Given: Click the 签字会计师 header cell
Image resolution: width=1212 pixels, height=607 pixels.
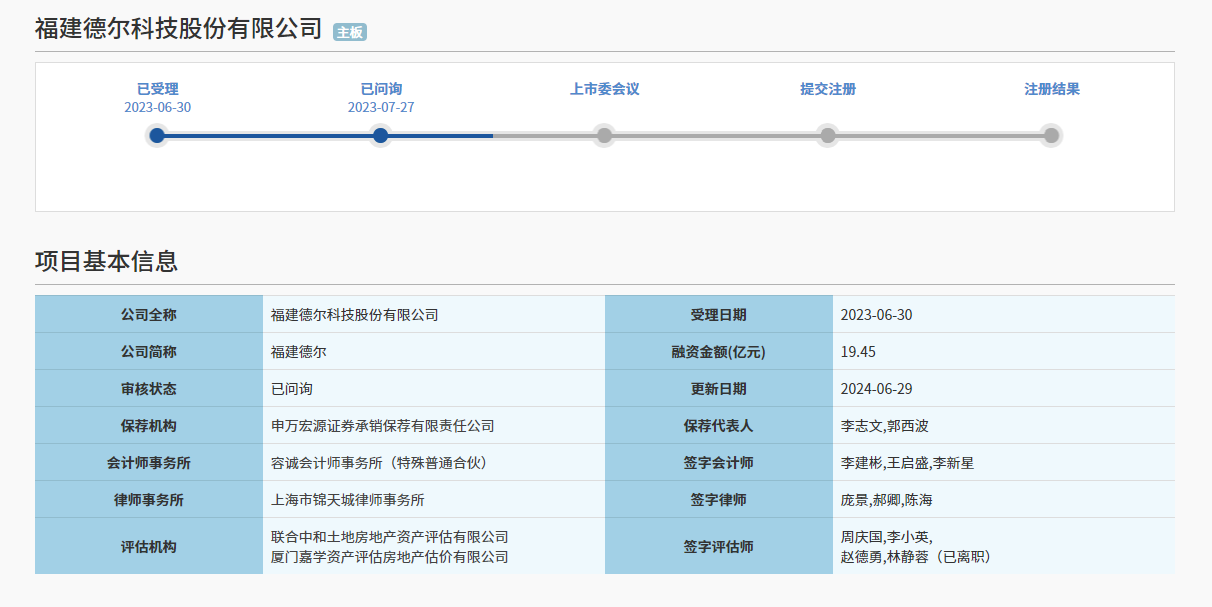Looking at the screenshot, I should click(719, 463).
